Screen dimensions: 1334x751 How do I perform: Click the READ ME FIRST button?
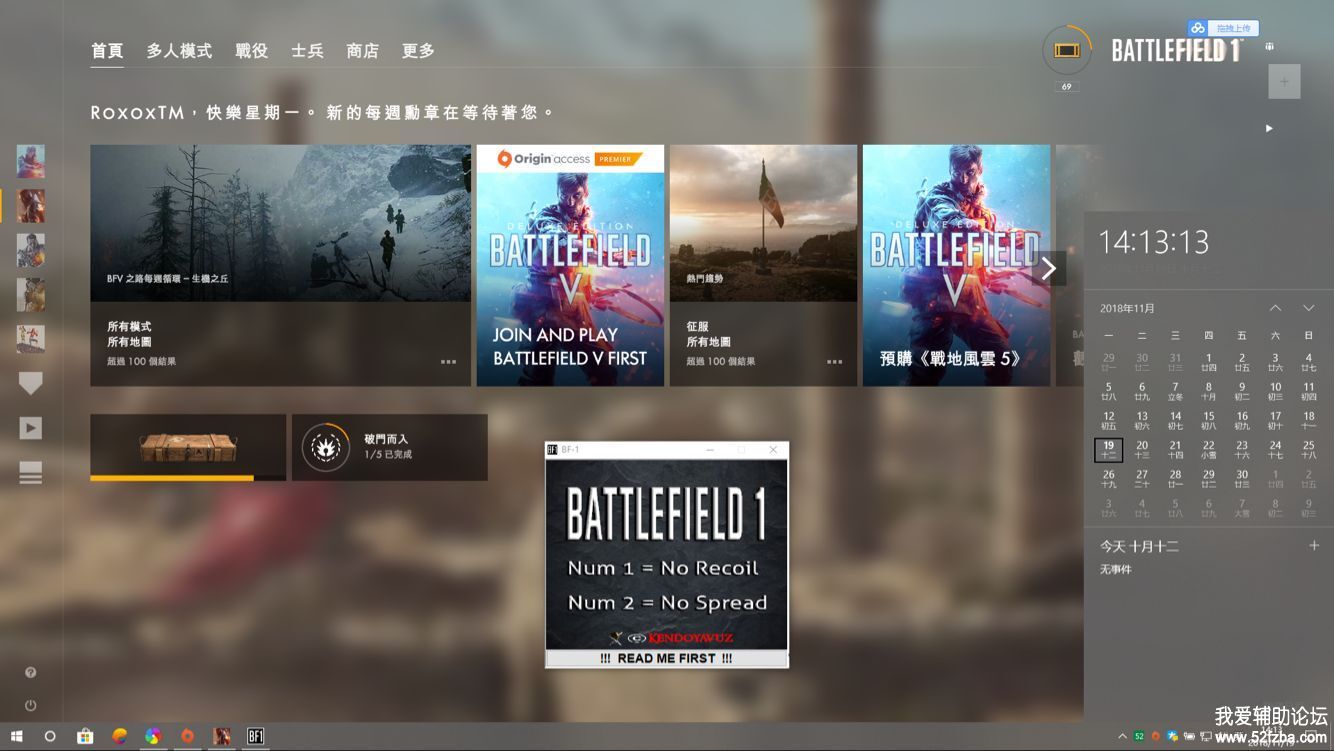(667, 658)
